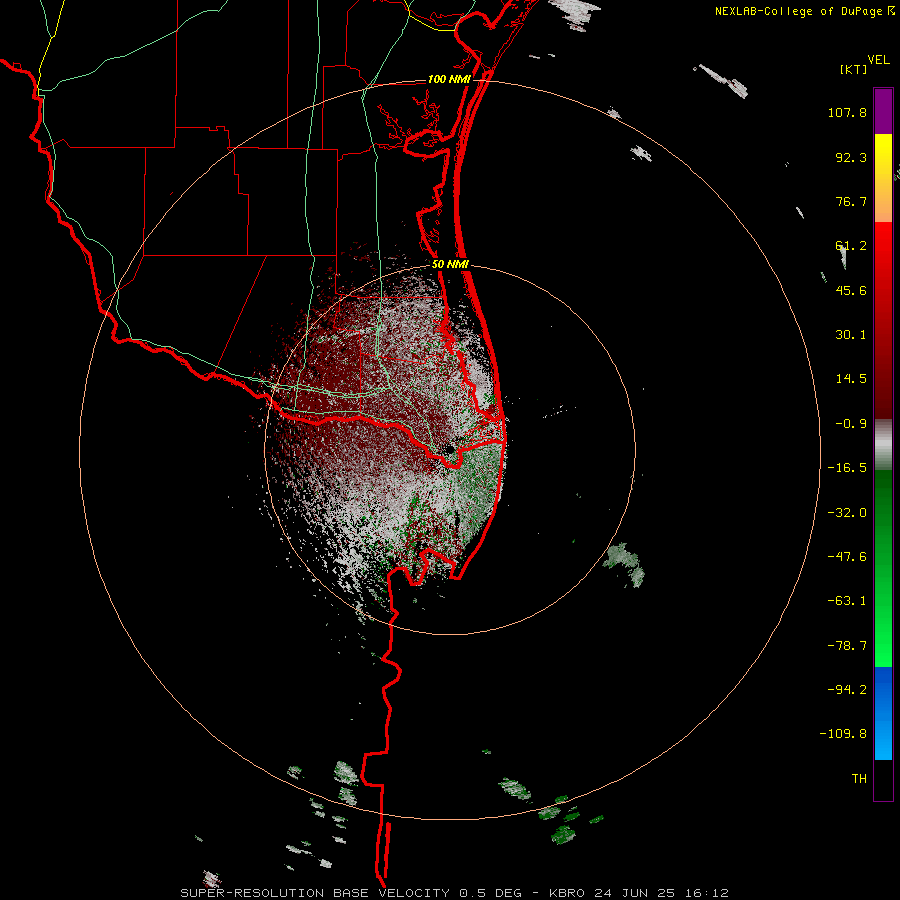Click the 100 NMI range ring label

point(449,79)
